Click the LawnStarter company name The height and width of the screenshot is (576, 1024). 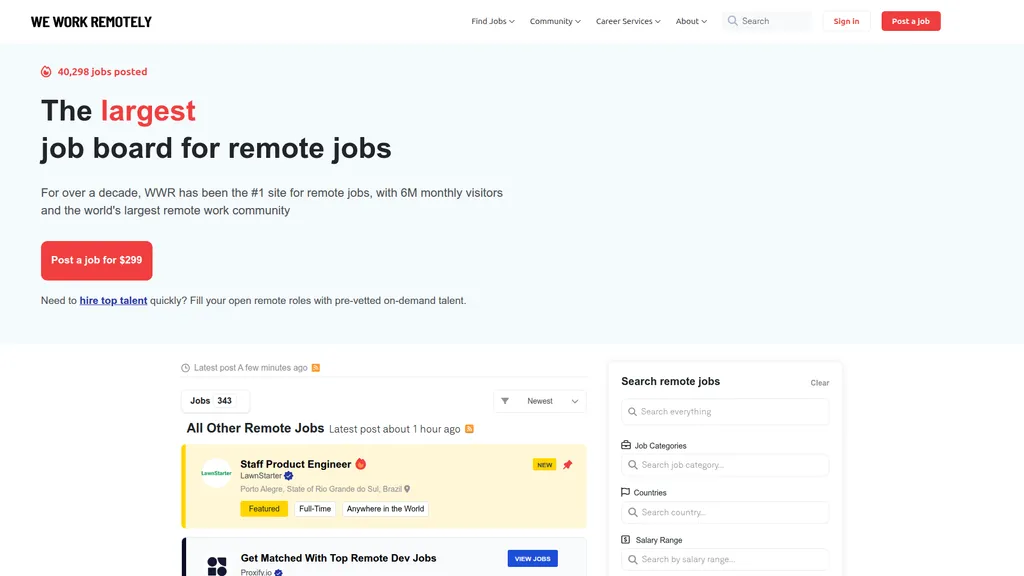(x=261, y=476)
